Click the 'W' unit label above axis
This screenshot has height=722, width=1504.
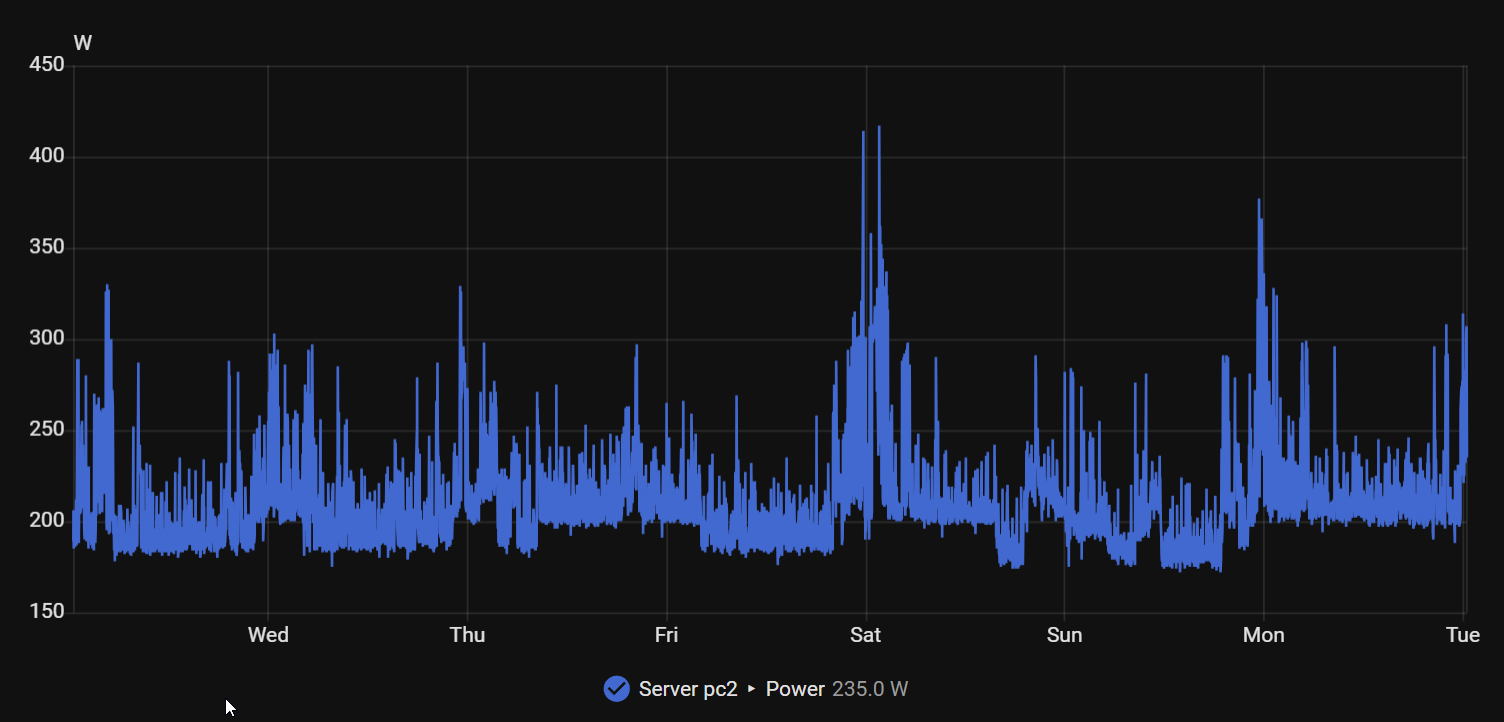pyautogui.click(x=83, y=43)
